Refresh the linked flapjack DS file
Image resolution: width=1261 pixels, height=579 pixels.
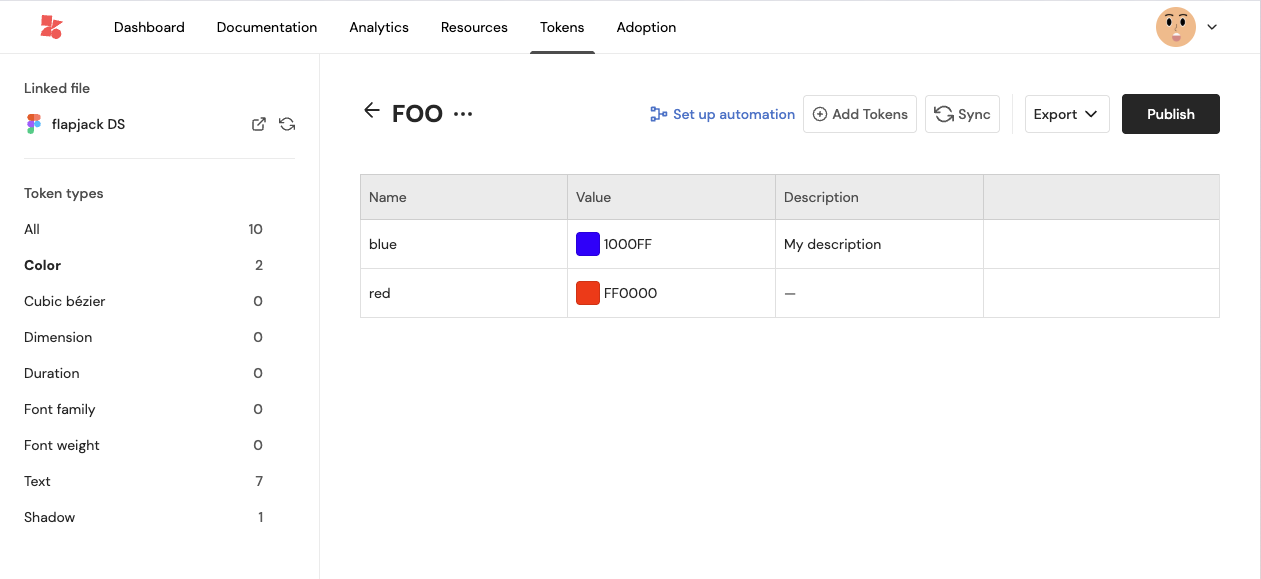coord(287,124)
